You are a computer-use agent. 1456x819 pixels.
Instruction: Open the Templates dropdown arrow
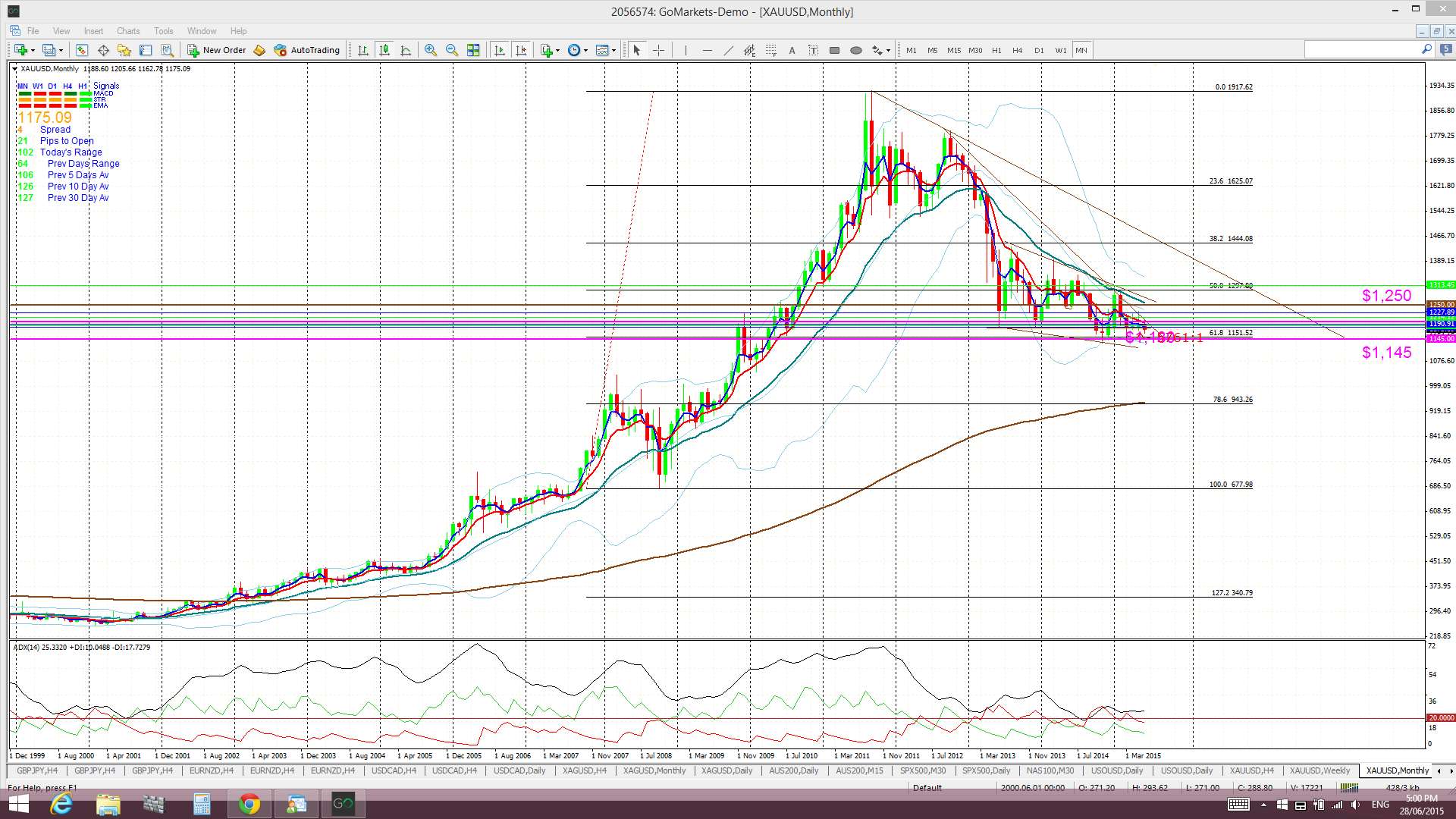(613, 50)
